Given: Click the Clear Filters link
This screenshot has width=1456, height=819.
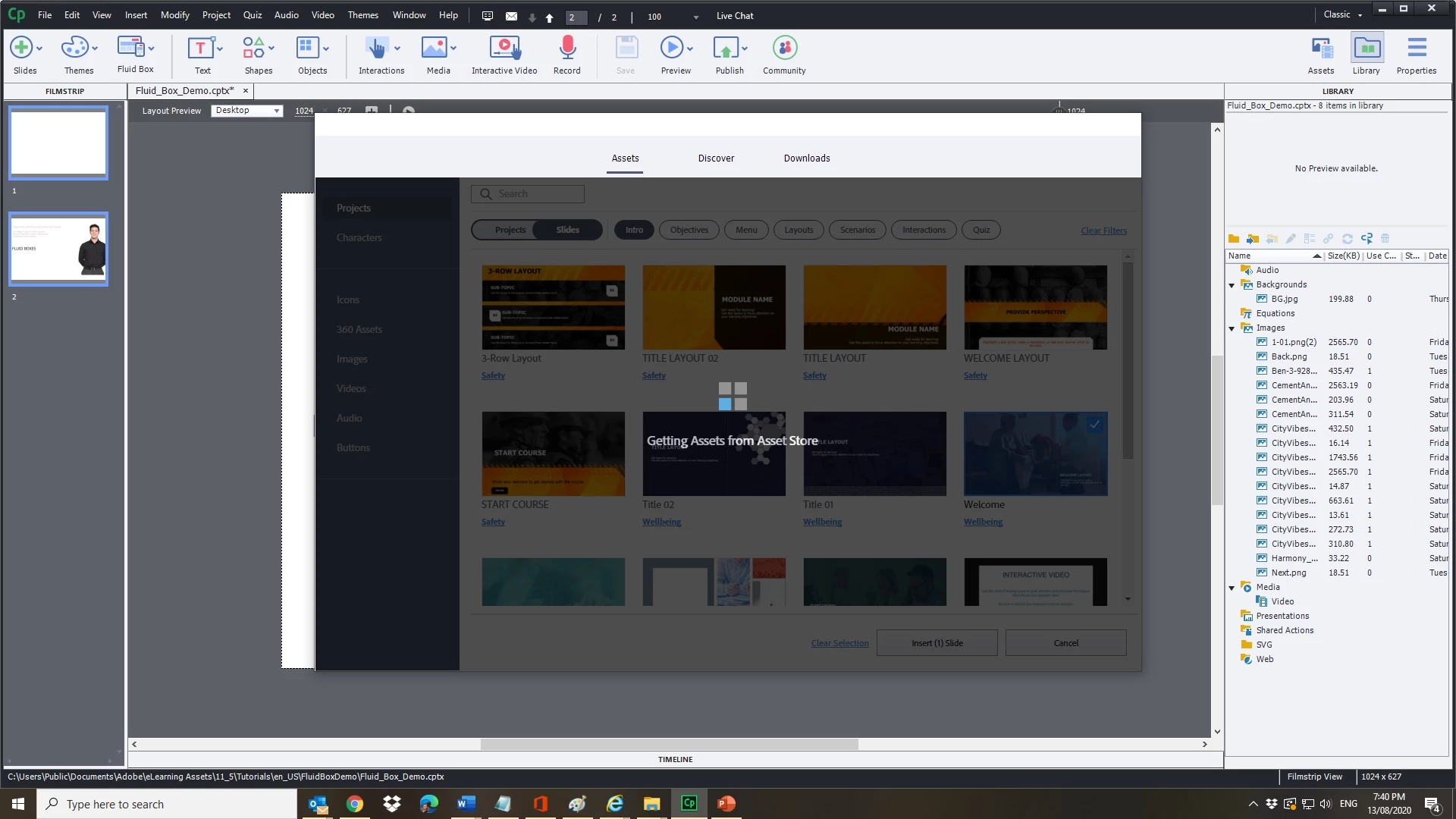Looking at the screenshot, I should [x=1103, y=231].
